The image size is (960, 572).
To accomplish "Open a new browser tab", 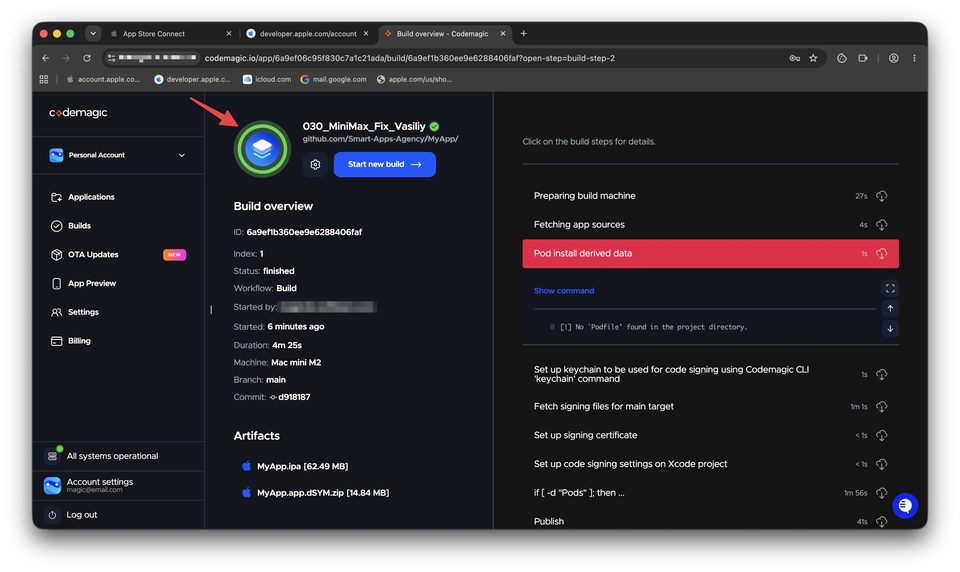I will pos(523,34).
